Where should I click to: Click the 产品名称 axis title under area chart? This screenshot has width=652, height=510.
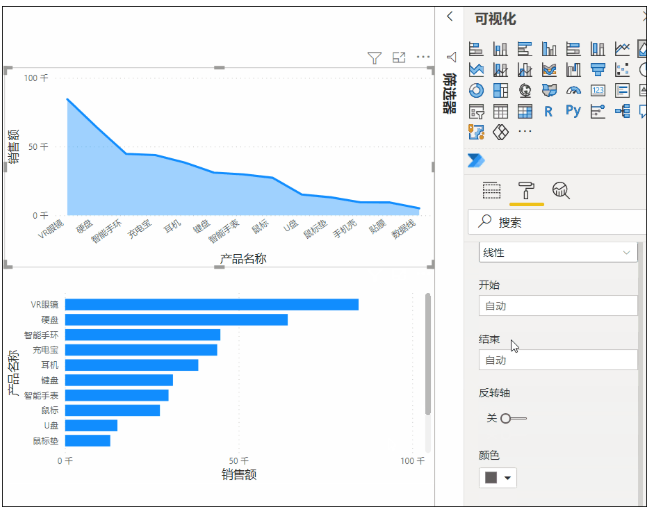[x=243, y=259]
